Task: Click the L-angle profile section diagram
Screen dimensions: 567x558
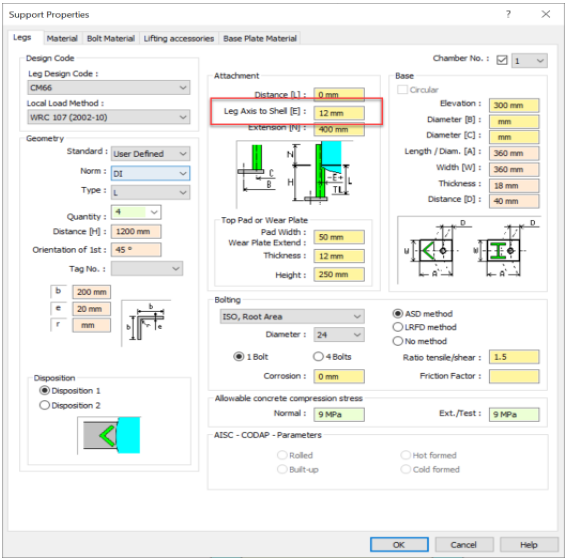Action: point(146,323)
